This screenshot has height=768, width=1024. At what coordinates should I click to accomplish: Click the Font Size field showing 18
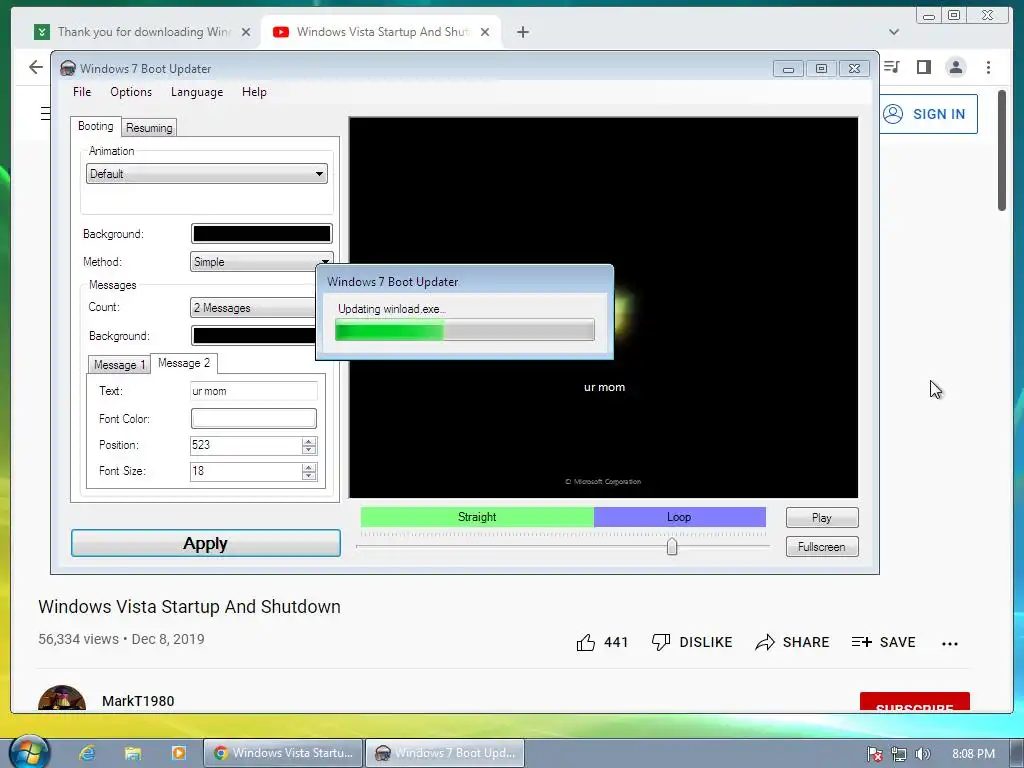(246, 472)
